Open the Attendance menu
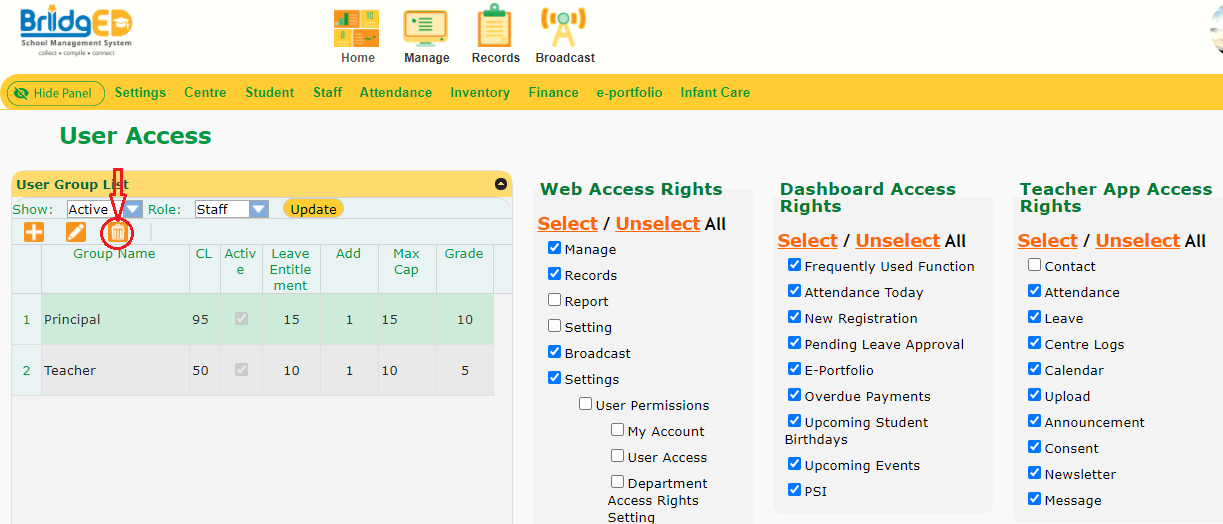Image resolution: width=1223 pixels, height=524 pixels. tap(396, 92)
